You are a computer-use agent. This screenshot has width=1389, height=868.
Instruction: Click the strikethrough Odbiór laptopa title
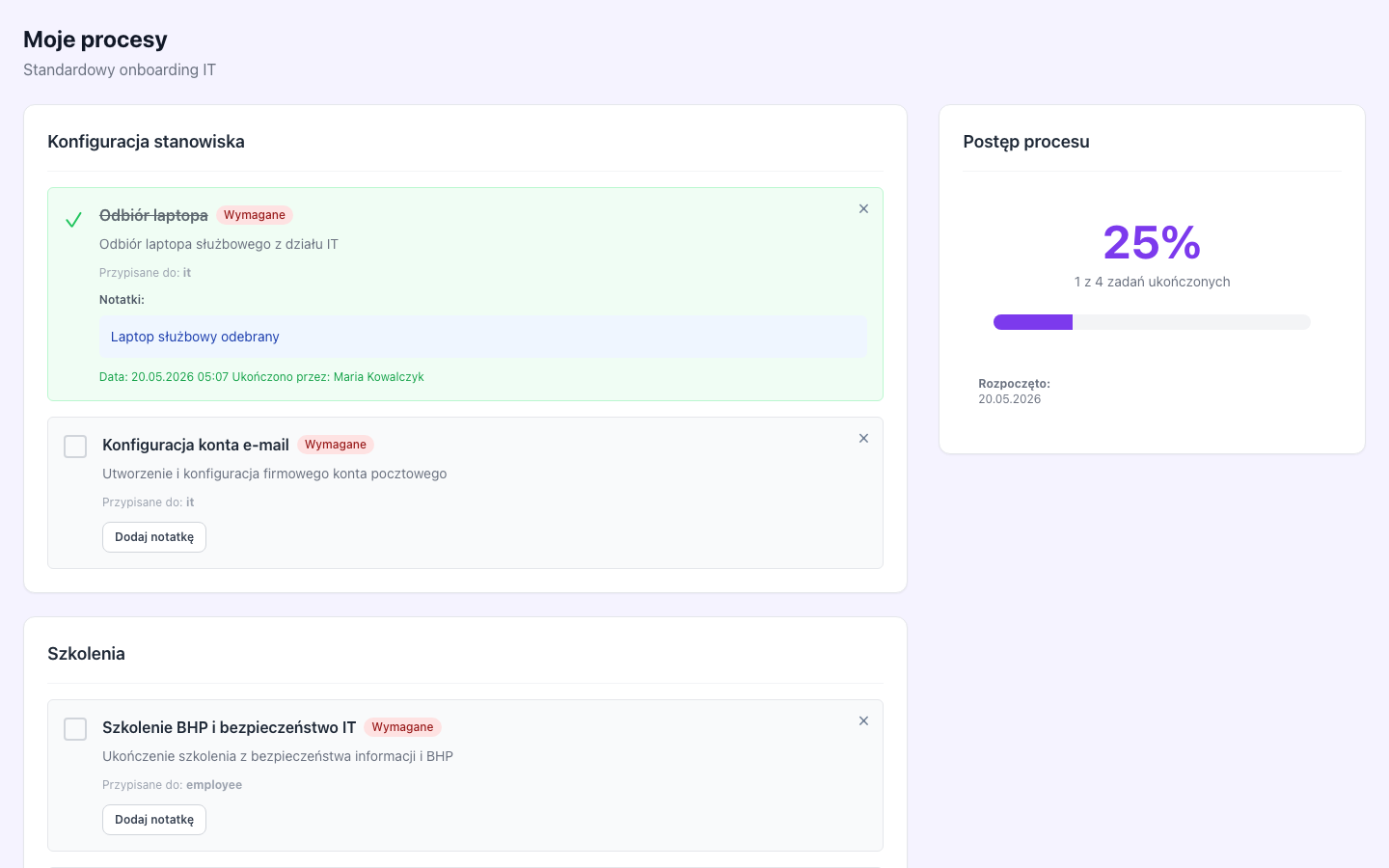153,215
